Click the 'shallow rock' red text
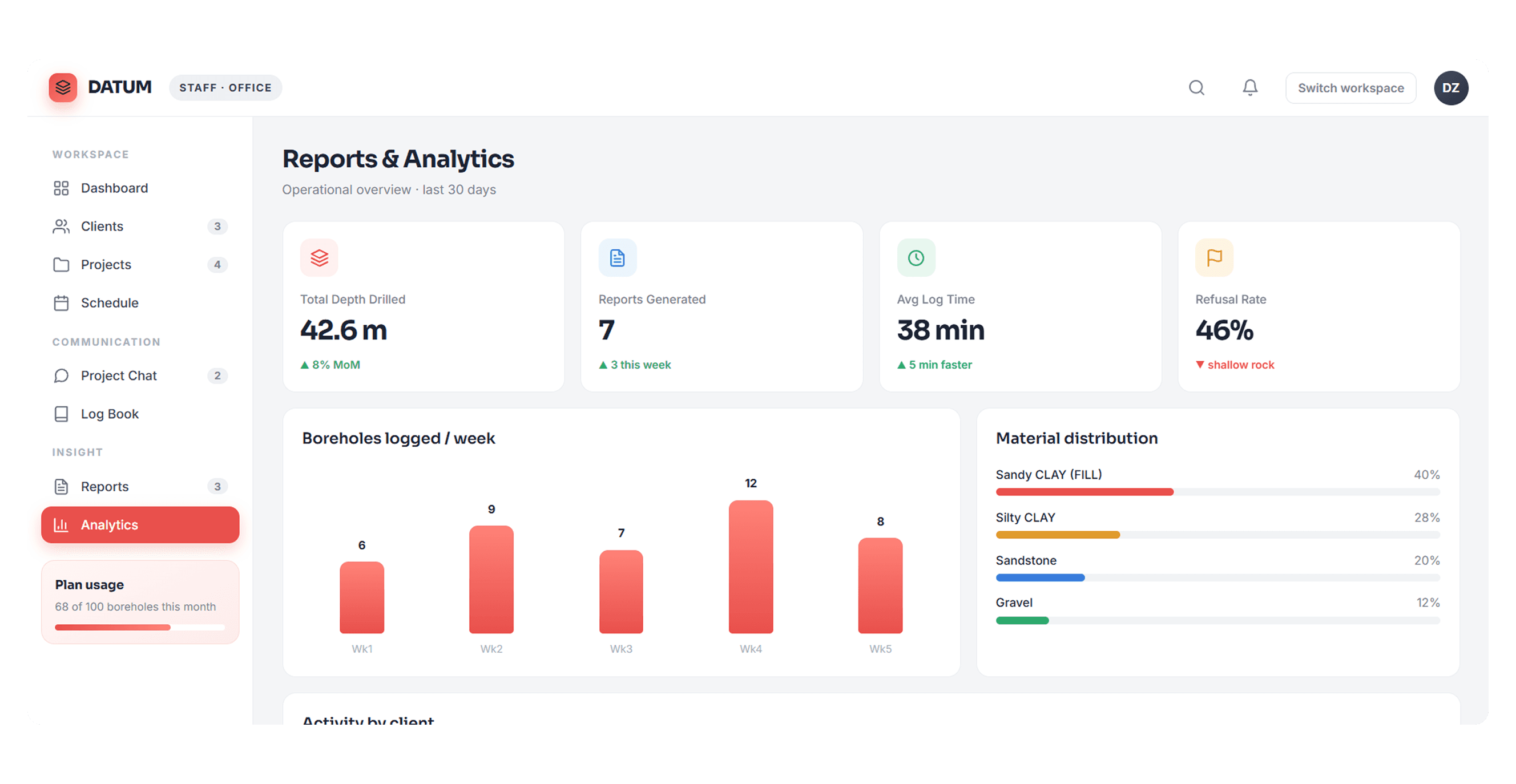This screenshot has height=784, width=1516. tap(1240, 365)
